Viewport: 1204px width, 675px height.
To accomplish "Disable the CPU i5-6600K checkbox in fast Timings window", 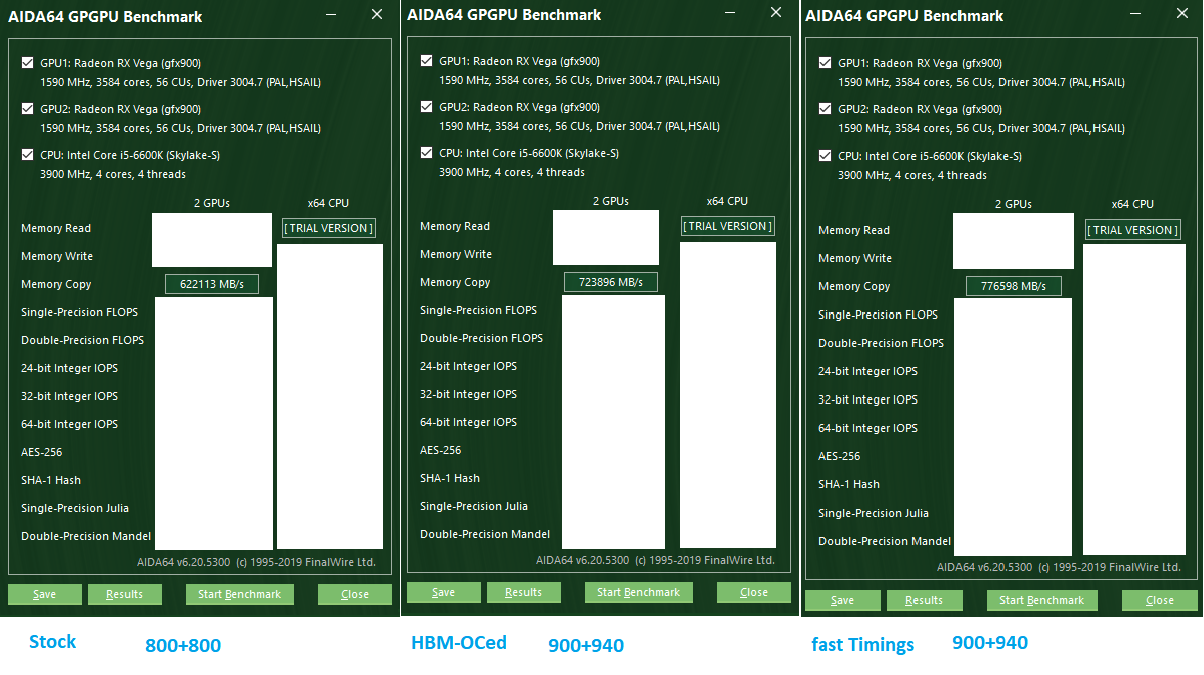I will click(825, 156).
